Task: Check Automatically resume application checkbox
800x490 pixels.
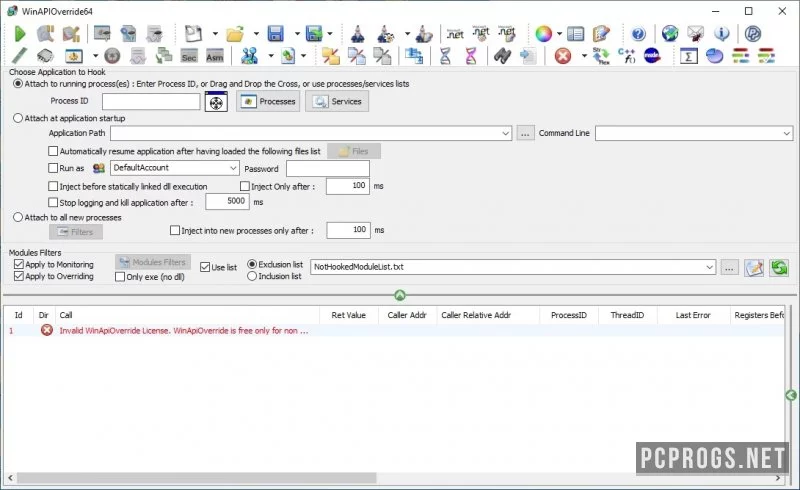Action: coord(53,151)
